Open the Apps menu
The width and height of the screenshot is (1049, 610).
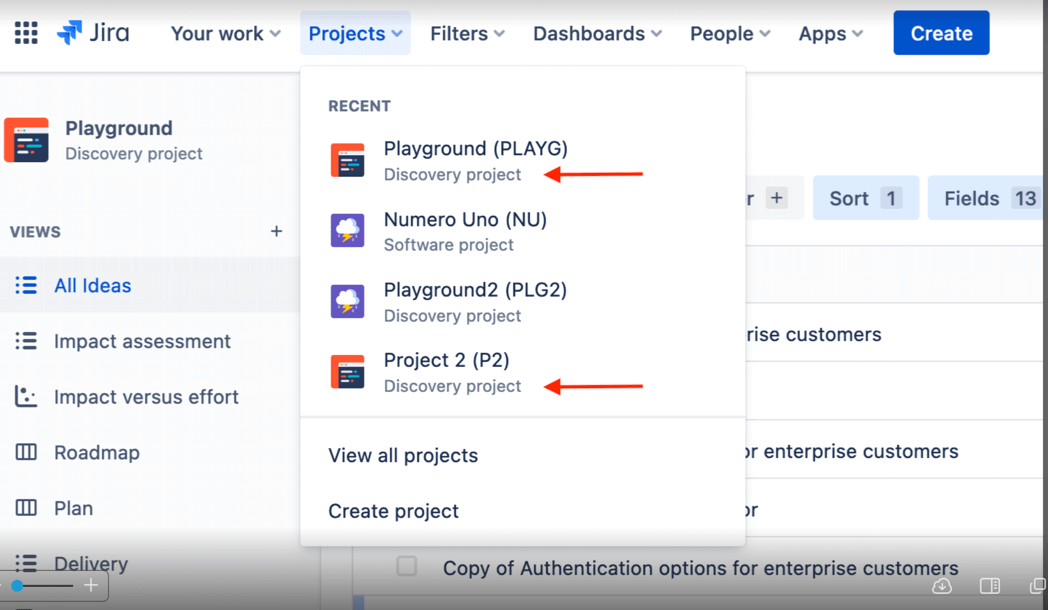point(830,33)
